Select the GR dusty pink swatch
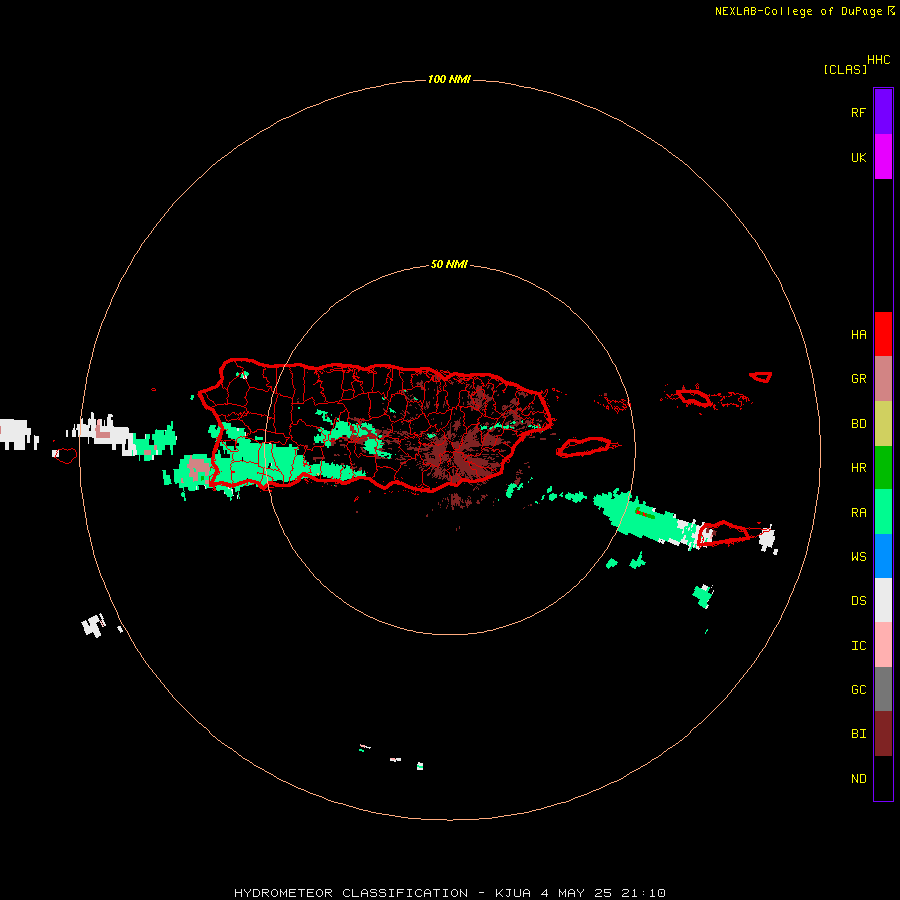 pyautogui.click(x=883, y=378)
